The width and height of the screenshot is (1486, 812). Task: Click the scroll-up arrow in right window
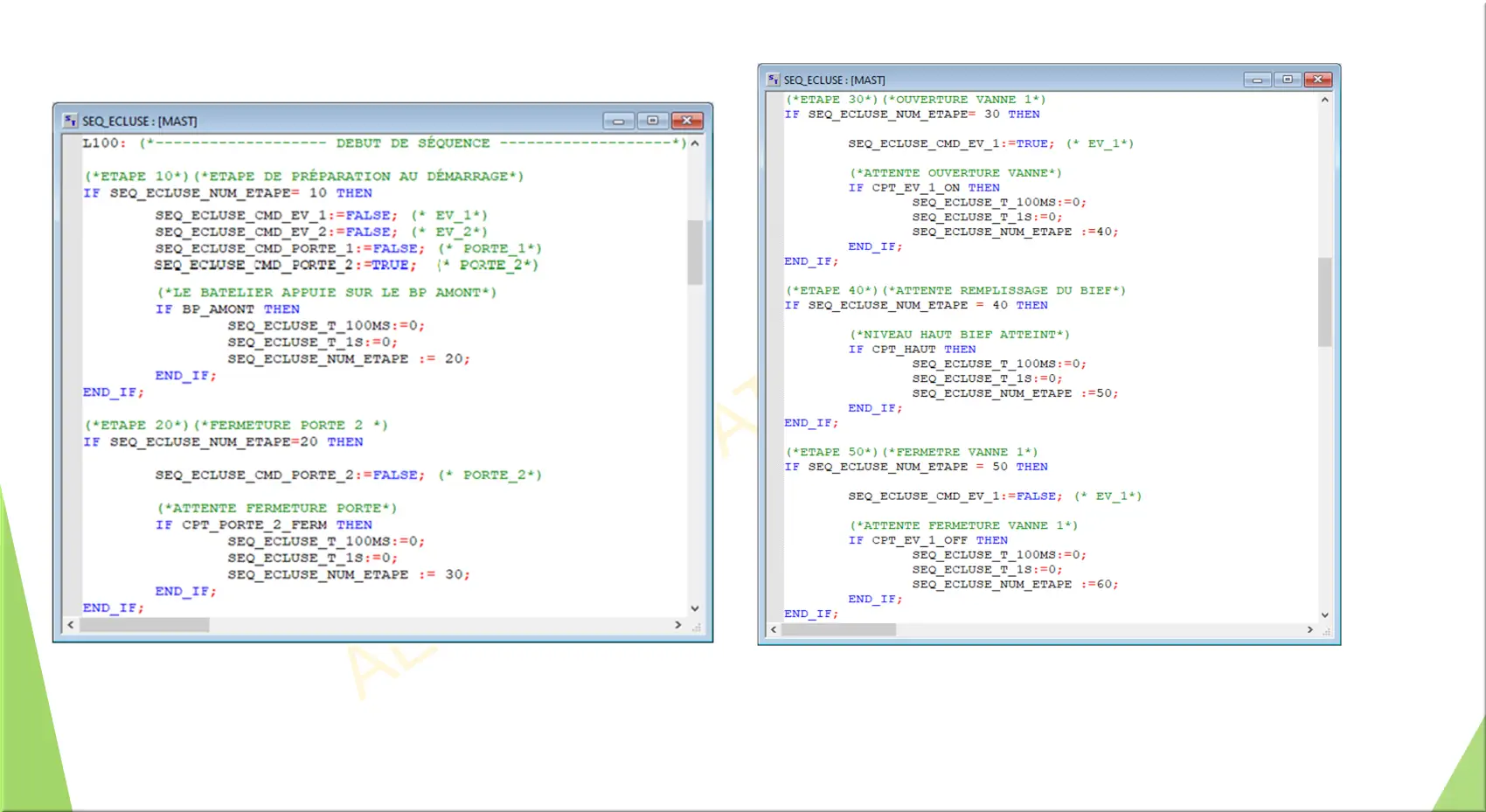pos(1325,100)
